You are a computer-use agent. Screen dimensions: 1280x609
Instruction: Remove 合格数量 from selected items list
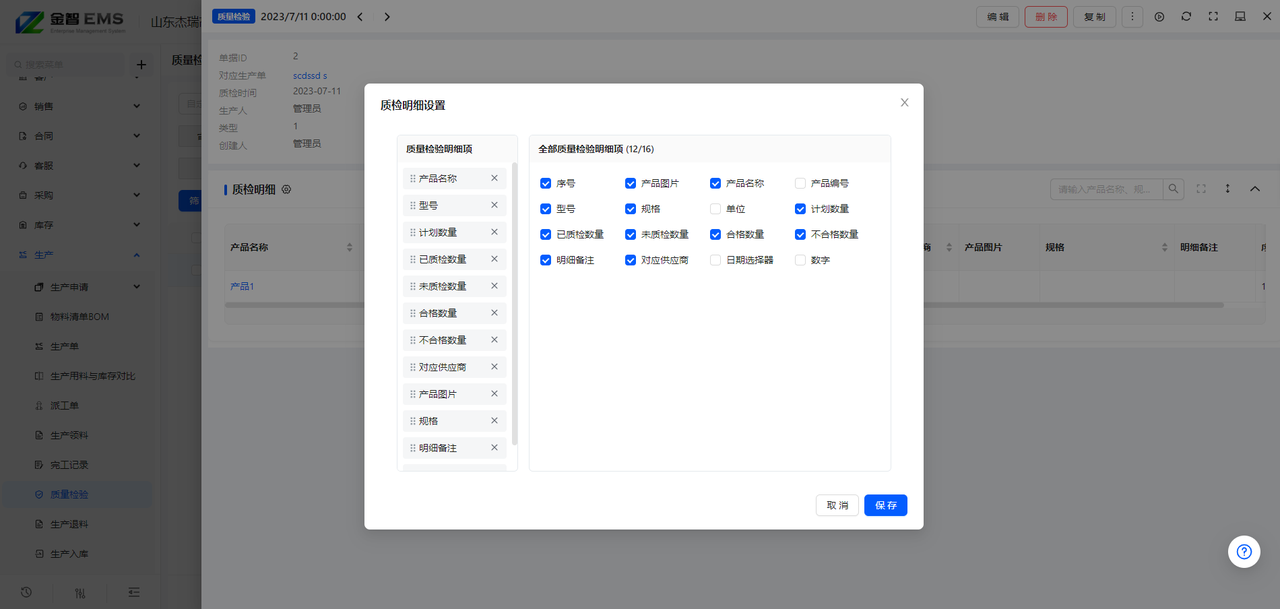[x=494, y=313]
